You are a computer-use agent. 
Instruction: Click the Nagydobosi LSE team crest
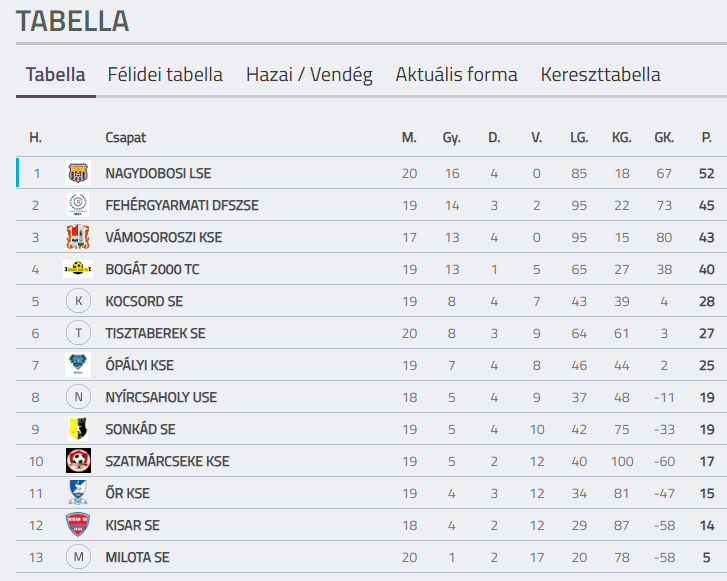pos(78,173)
